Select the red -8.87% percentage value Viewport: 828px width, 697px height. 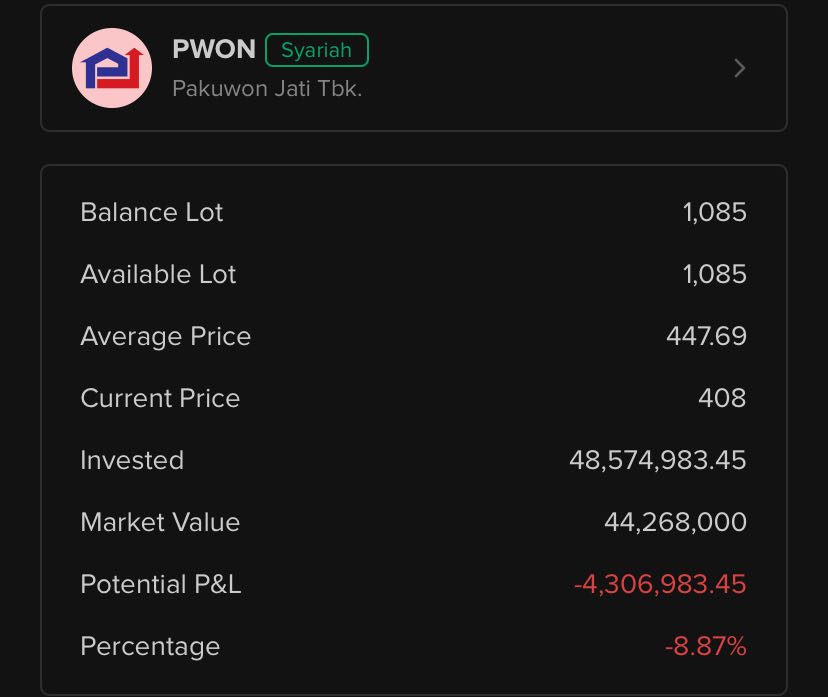pos(705,646)
